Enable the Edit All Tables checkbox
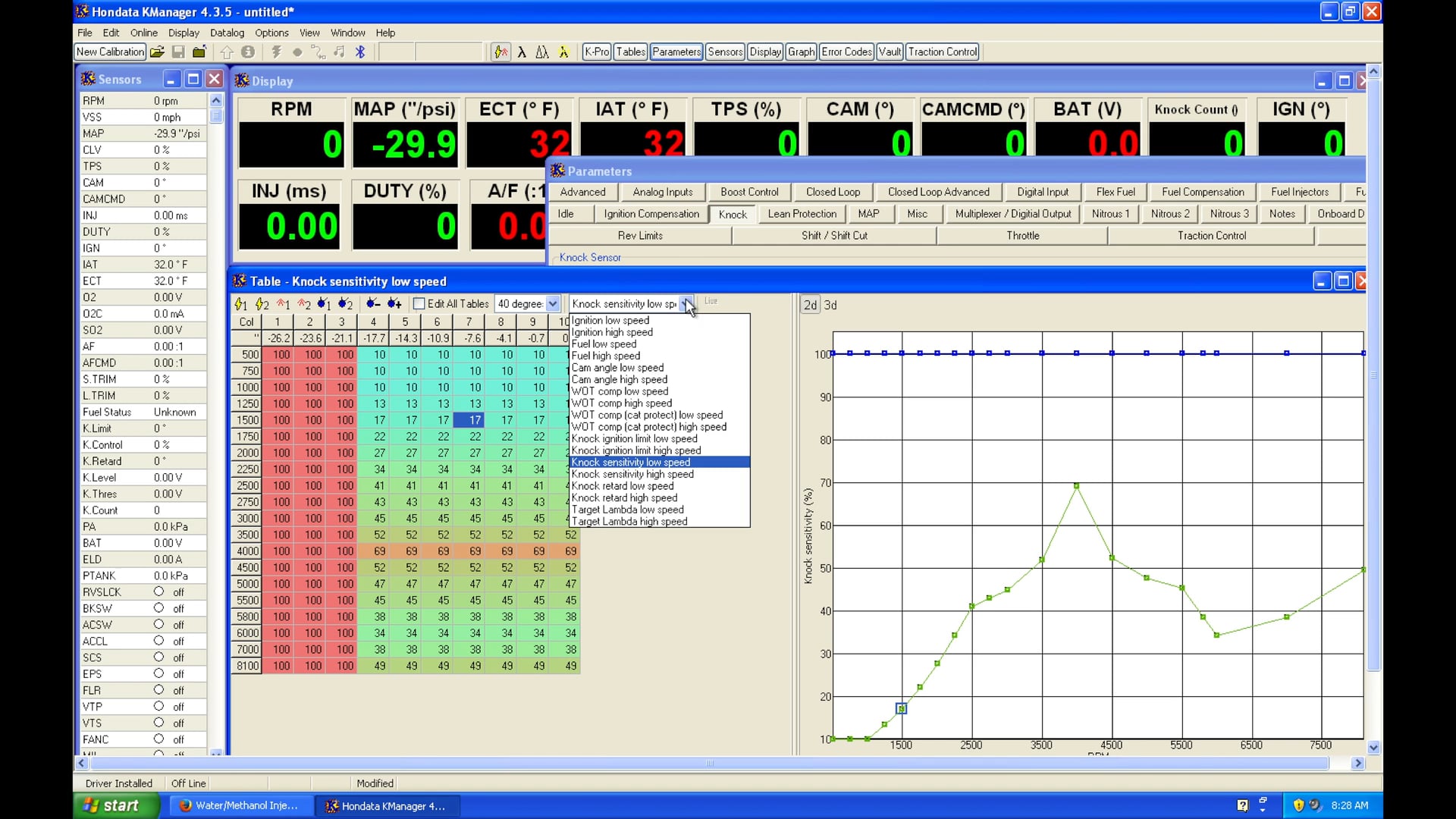 (420, 303)
